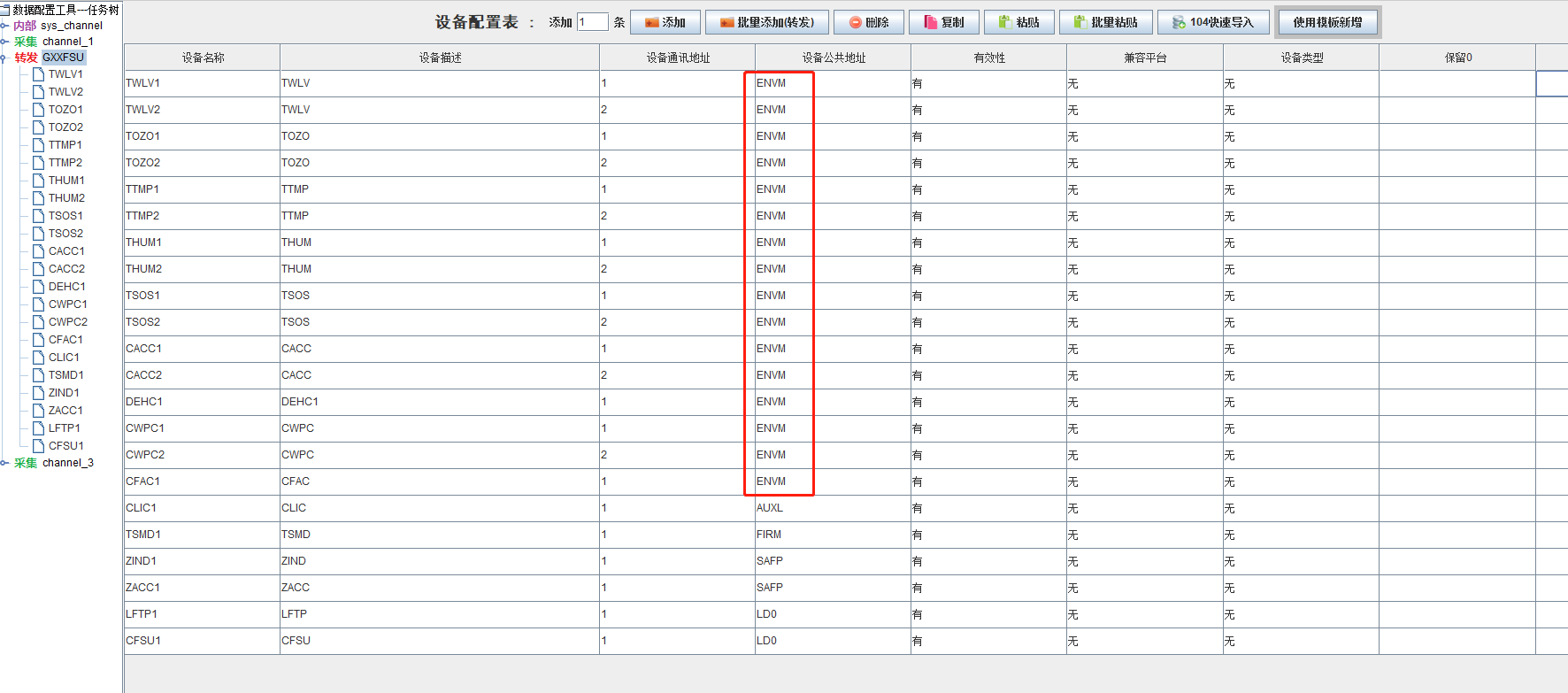Click the file icon next to TWLV2
The width and height of the screenshot is (1568, 693).
(38, 92)
